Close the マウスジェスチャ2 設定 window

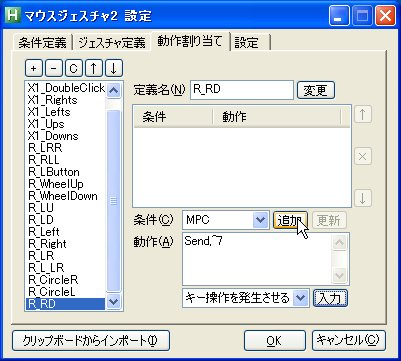tap(385, 16)
